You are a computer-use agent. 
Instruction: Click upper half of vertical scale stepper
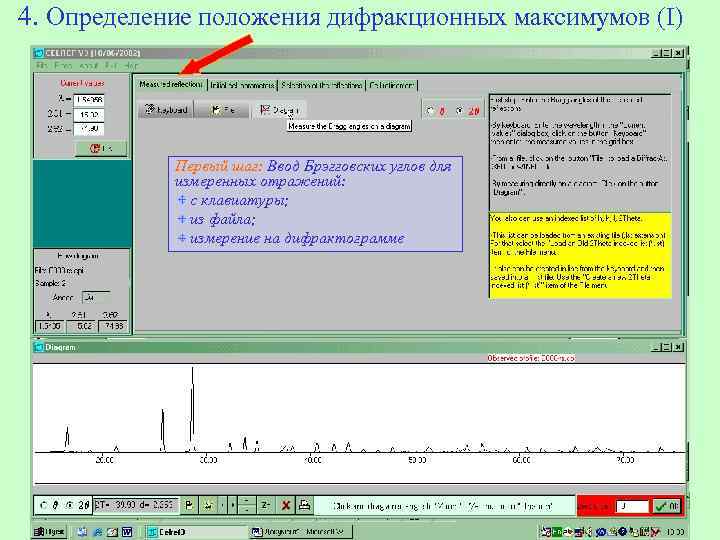click(x=247, y=501)
